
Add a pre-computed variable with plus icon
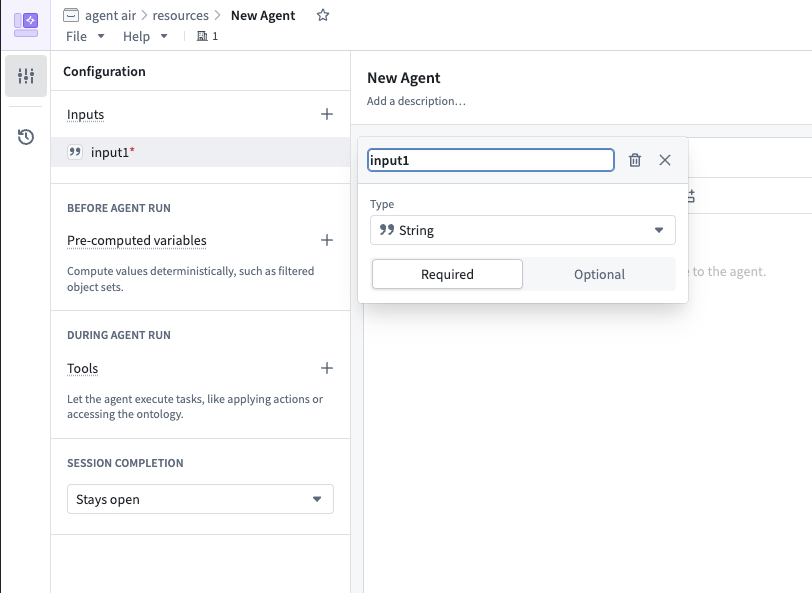(x=327, y=240)
